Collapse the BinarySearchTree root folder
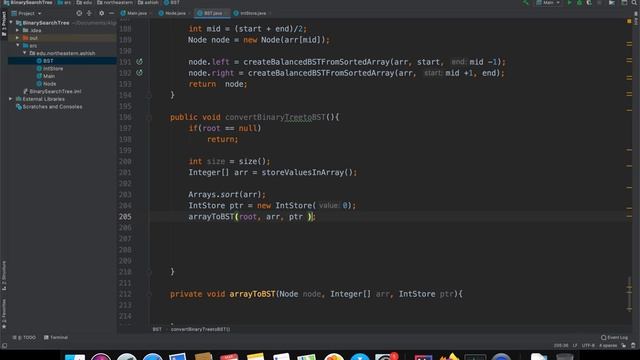The height and width of the screenshot is (360, 640). click(11, 23)
